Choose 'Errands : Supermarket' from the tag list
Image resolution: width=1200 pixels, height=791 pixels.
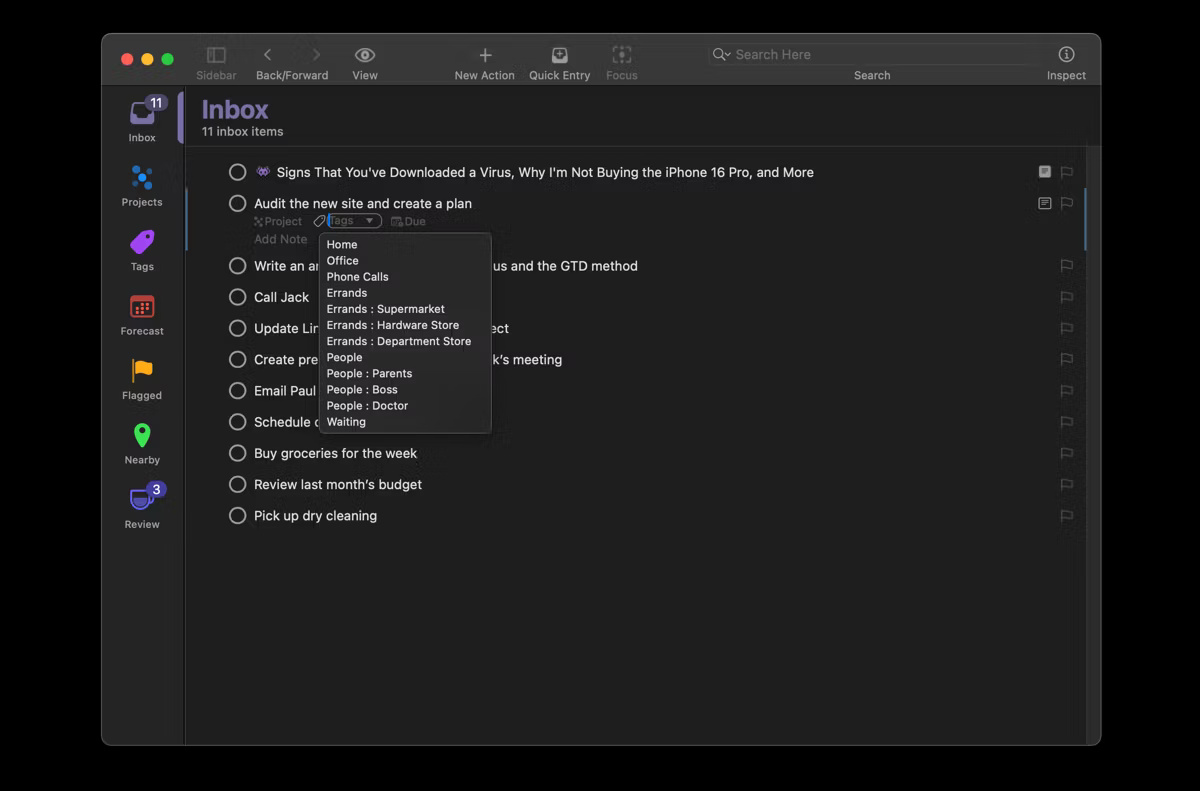pyautogui.click(x=385, y=308)
